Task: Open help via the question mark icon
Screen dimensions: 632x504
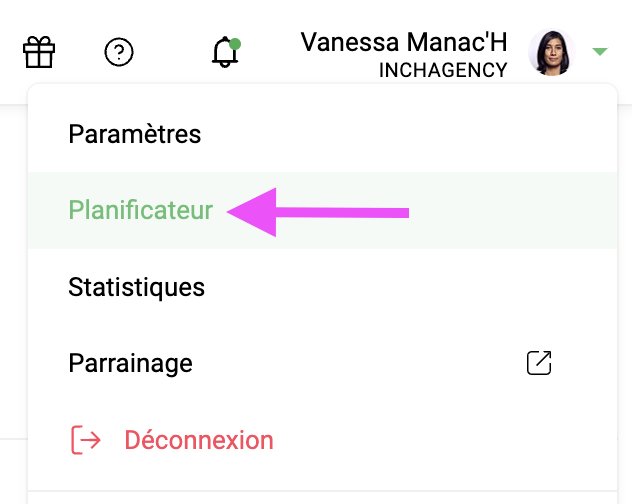Action: click(x=119, y=51)
